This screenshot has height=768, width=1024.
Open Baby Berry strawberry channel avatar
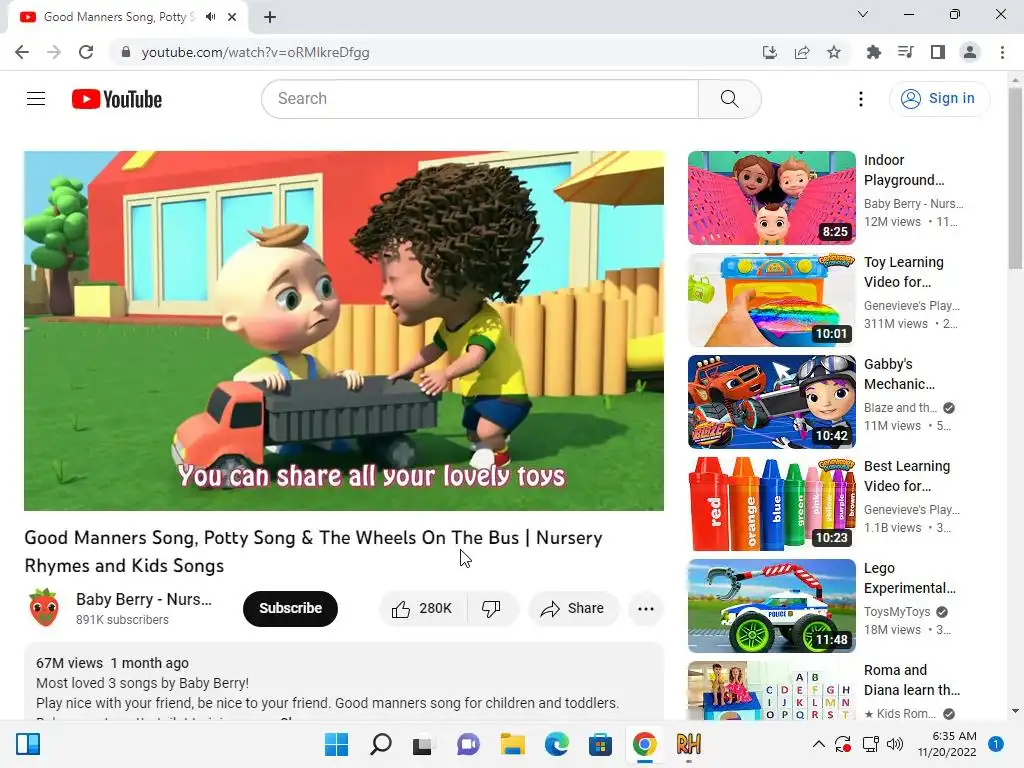(x=44, y=608)
